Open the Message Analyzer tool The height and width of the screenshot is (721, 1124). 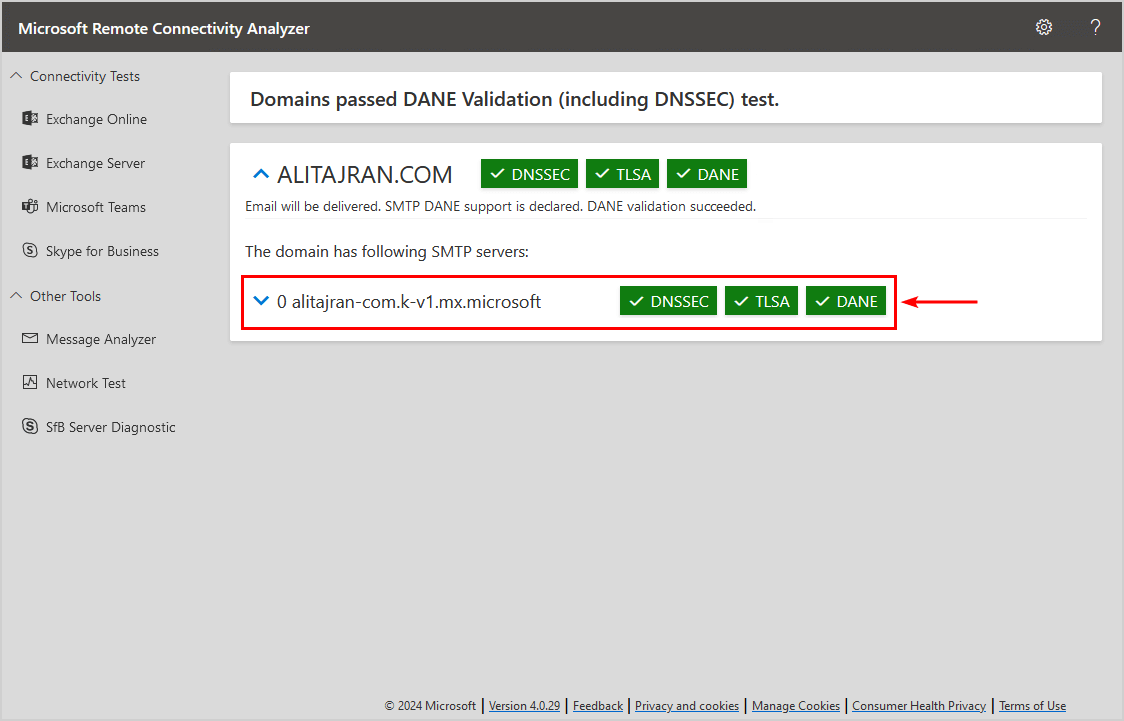100,340
